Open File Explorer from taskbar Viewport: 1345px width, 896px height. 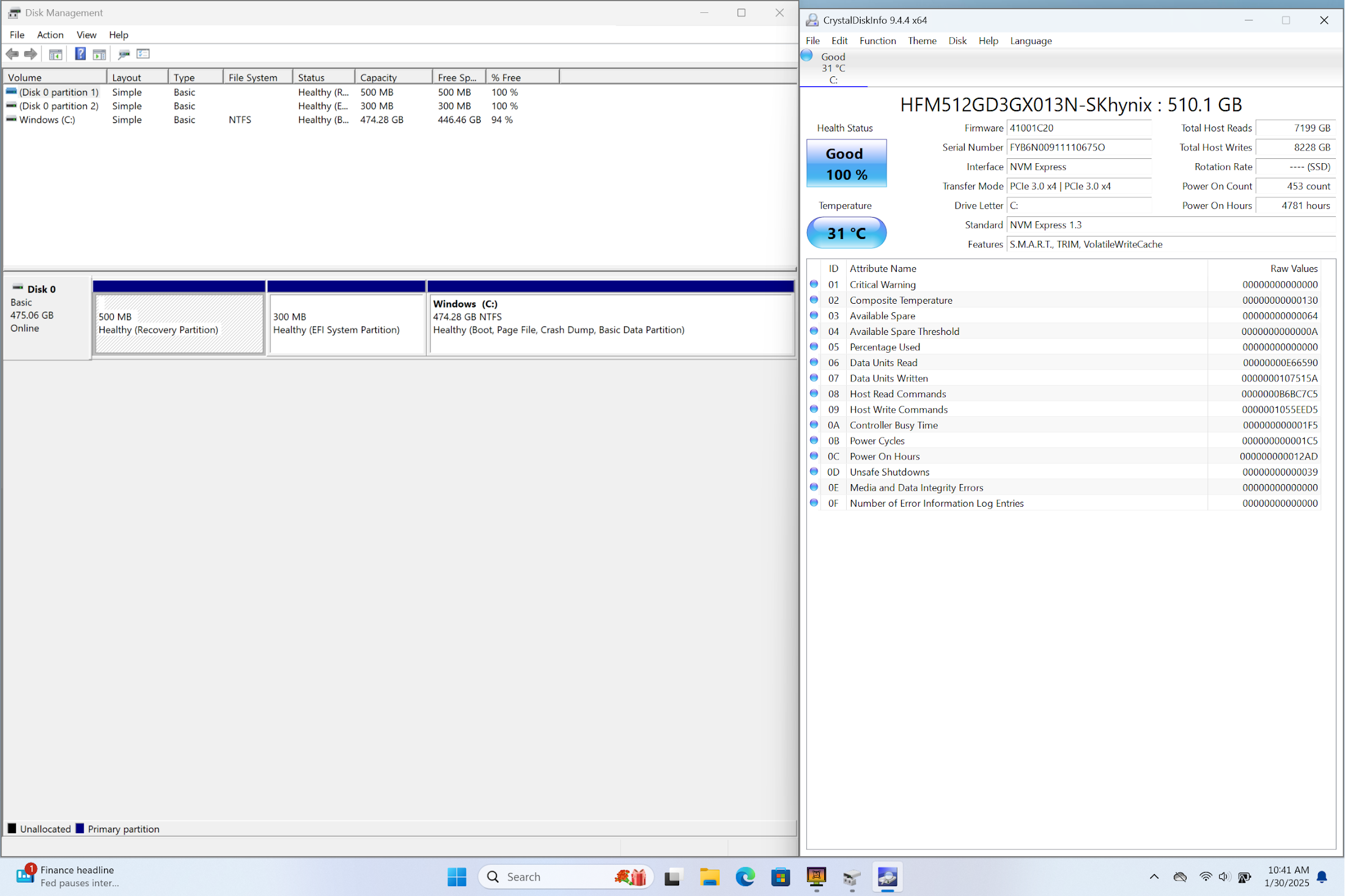[x=709, y=877]
